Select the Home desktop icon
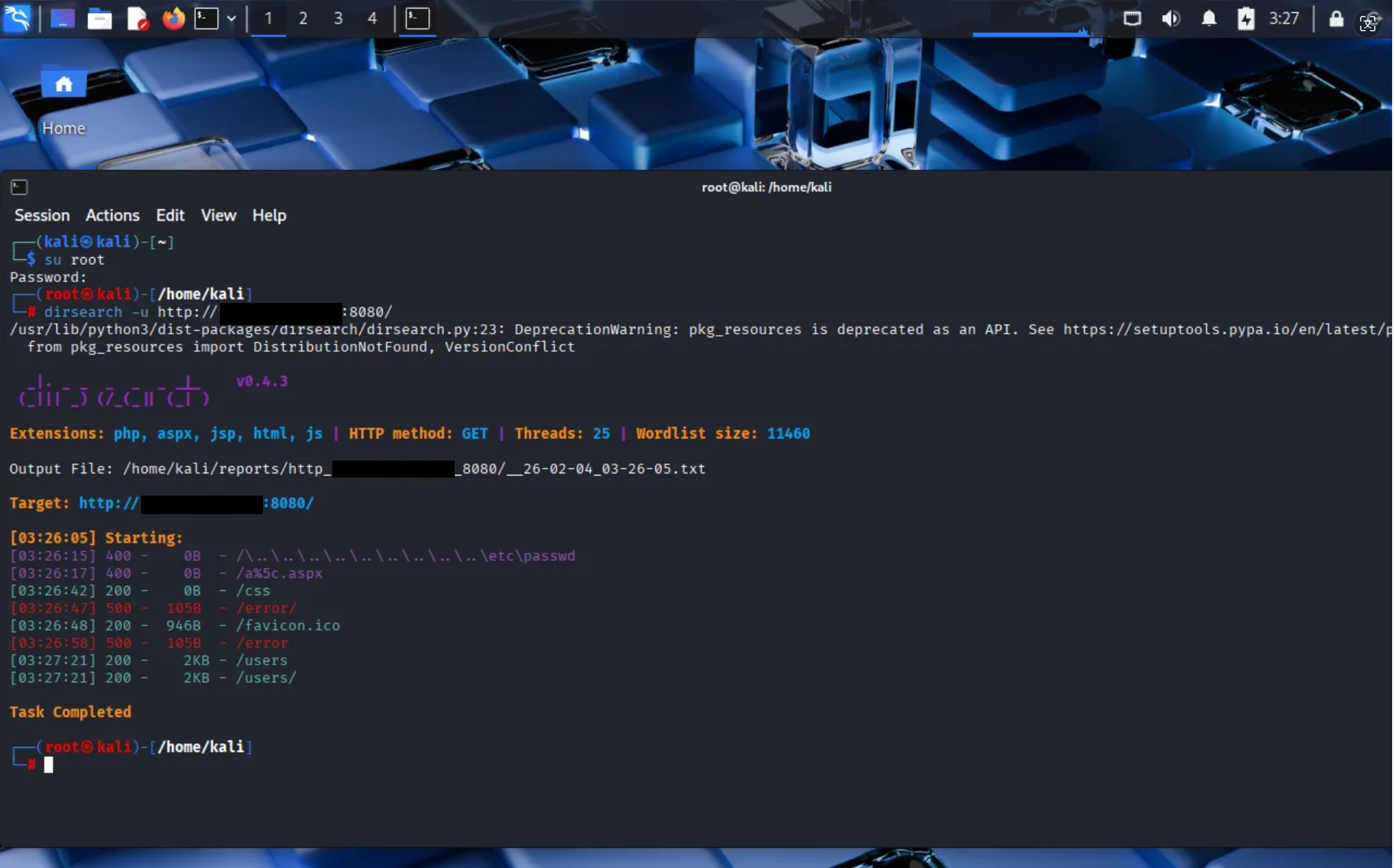Screen dimensions: 1395x868 (64, 102)
